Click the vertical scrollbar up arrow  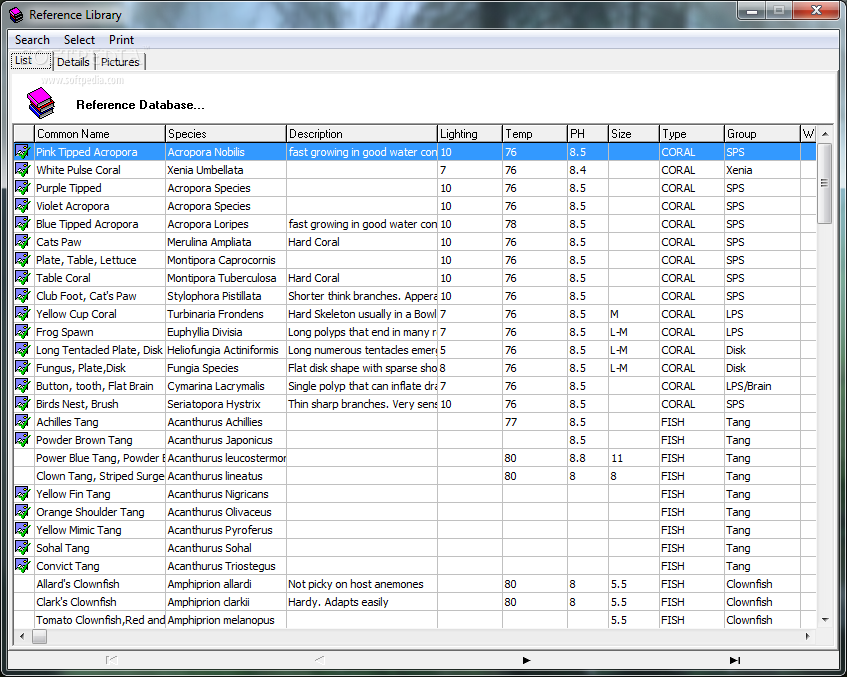point(825,133)
